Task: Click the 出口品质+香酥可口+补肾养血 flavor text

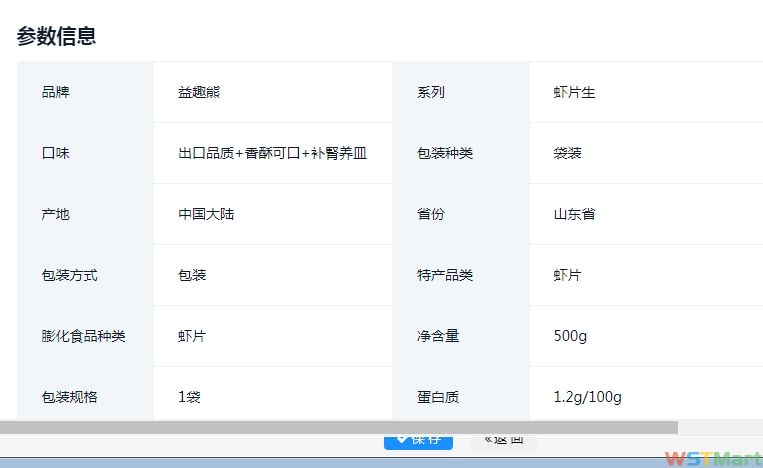Action: (273, 153)
